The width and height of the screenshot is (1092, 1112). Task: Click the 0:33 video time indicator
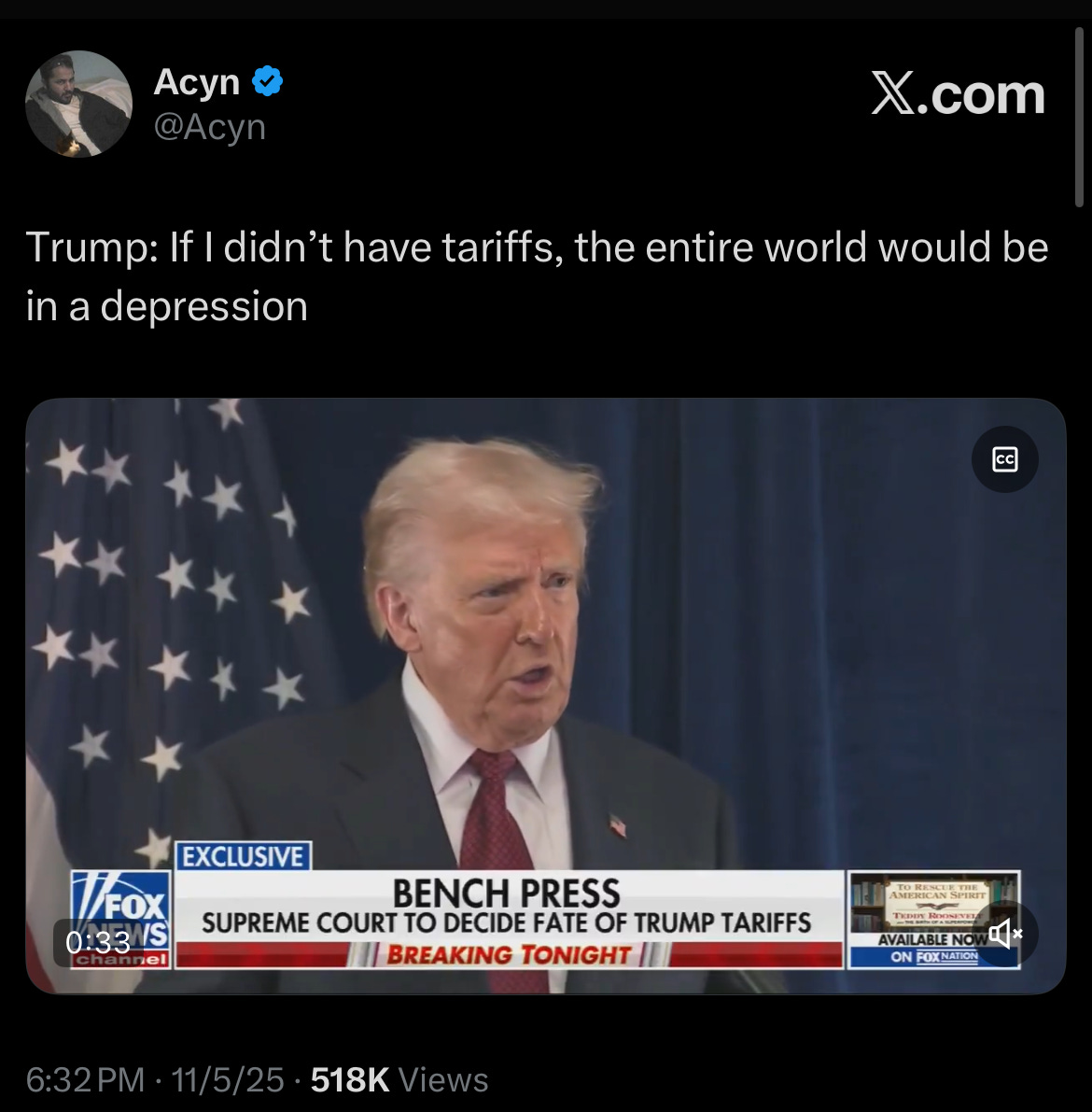click(98, 942)
